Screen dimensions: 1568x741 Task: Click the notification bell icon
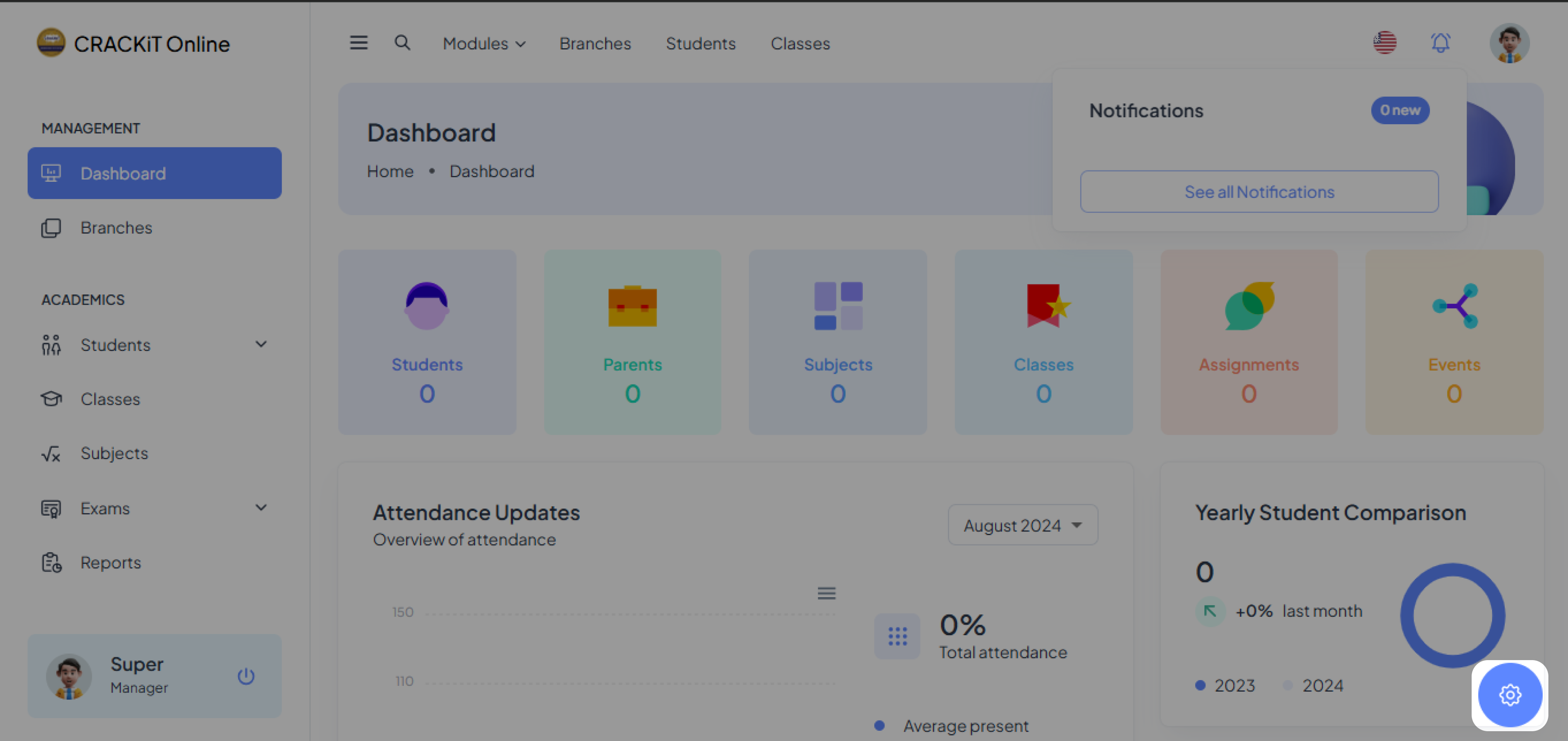(1440, 42)
